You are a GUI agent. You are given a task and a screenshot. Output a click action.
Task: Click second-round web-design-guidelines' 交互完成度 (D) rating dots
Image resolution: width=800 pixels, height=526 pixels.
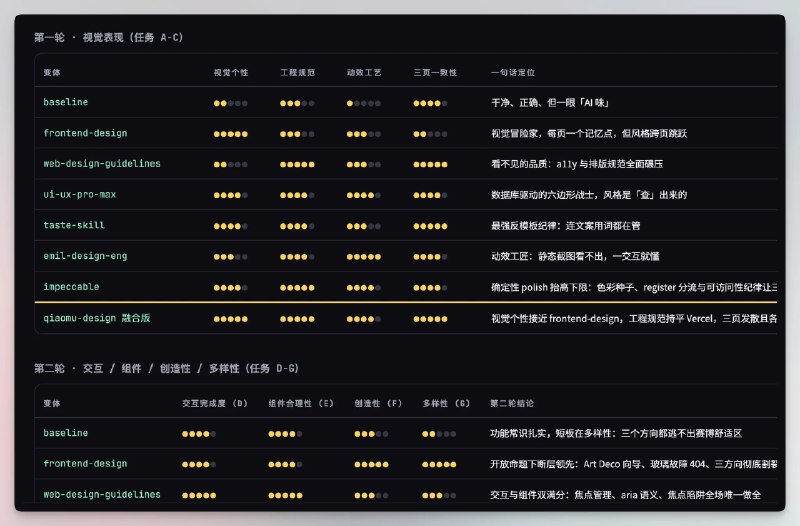coord(199,495)
